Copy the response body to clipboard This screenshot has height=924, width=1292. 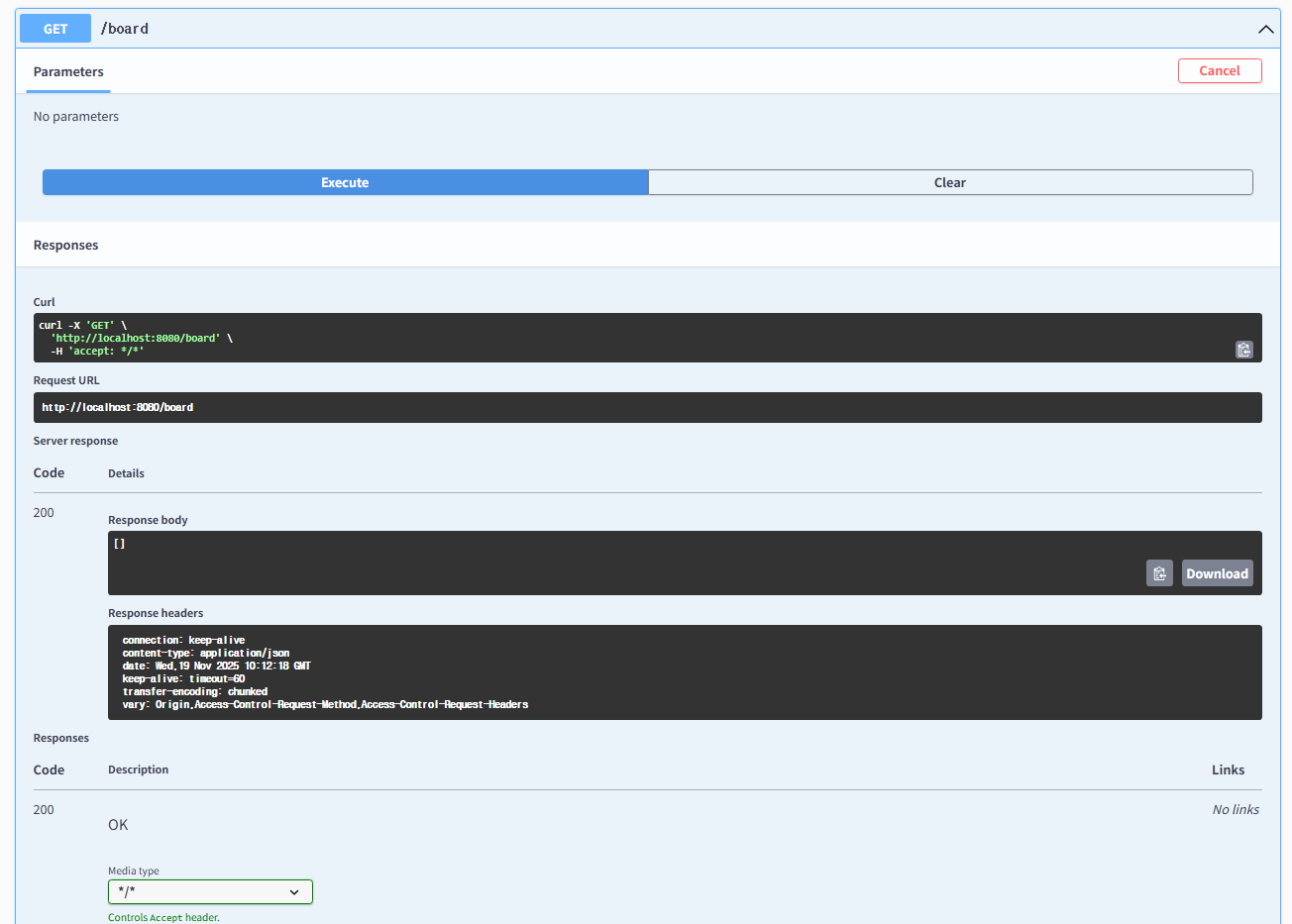coord(1159,573)
